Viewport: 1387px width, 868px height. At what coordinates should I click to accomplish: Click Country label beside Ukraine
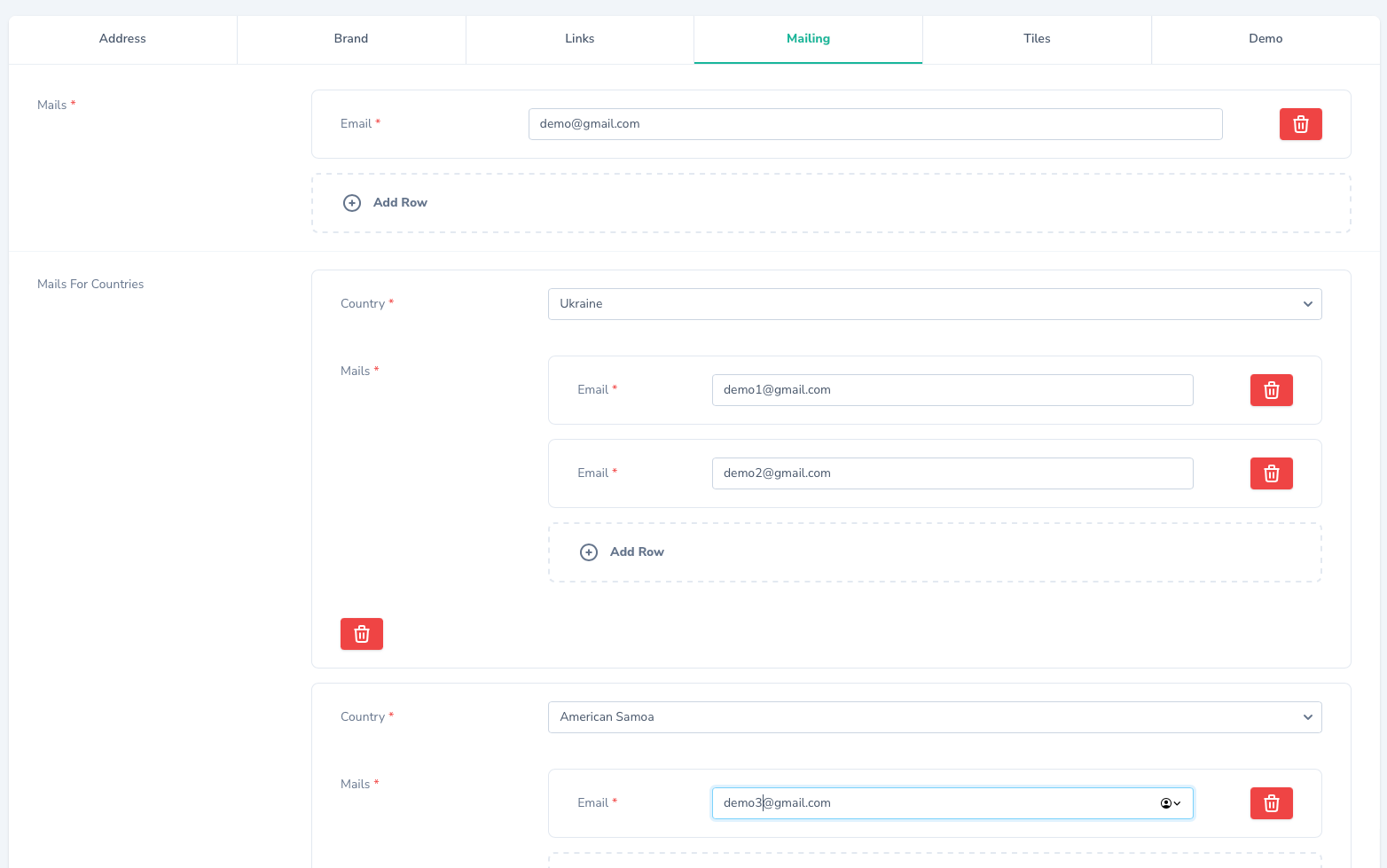[366, 304]
